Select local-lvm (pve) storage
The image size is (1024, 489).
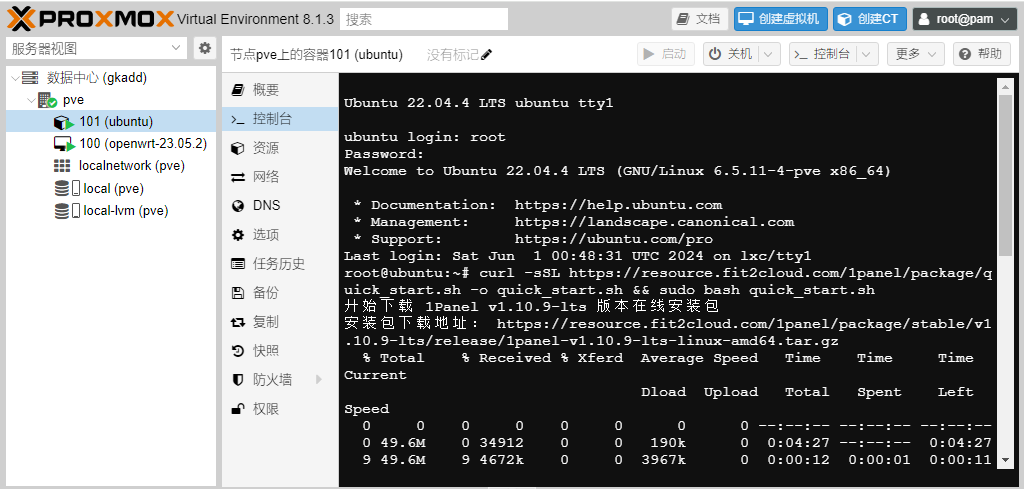tap(111, 210)
